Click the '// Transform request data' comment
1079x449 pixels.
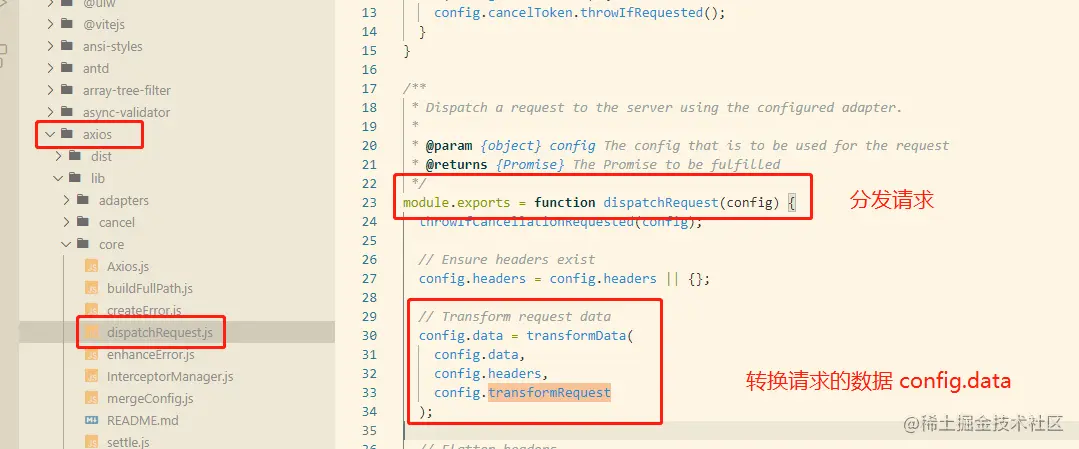point(515,317)
